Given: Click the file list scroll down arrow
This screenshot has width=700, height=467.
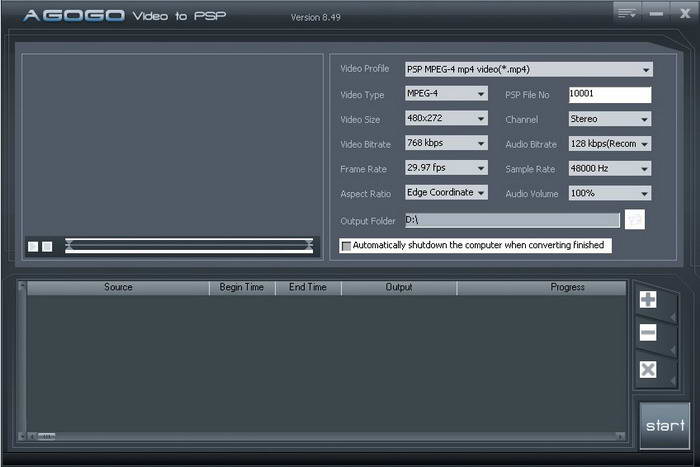Looking at the screenshot, I should tap(22, 436).
